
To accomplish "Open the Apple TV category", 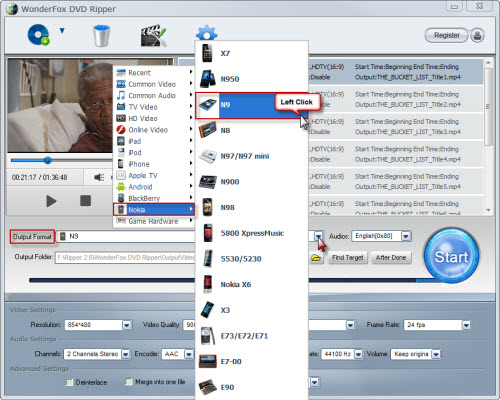I will pos(154,175).
